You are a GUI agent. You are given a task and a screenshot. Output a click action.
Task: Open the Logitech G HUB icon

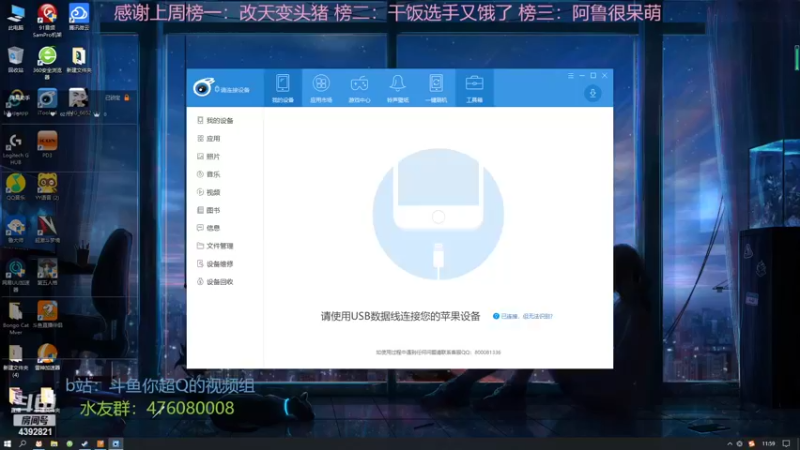[x=16, y=148]
